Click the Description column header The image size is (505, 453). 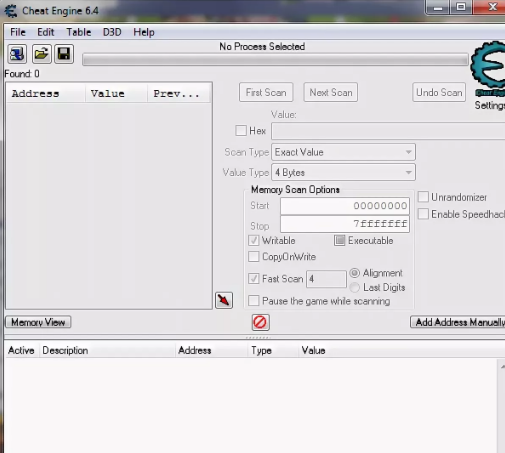[x=107, y=350]
